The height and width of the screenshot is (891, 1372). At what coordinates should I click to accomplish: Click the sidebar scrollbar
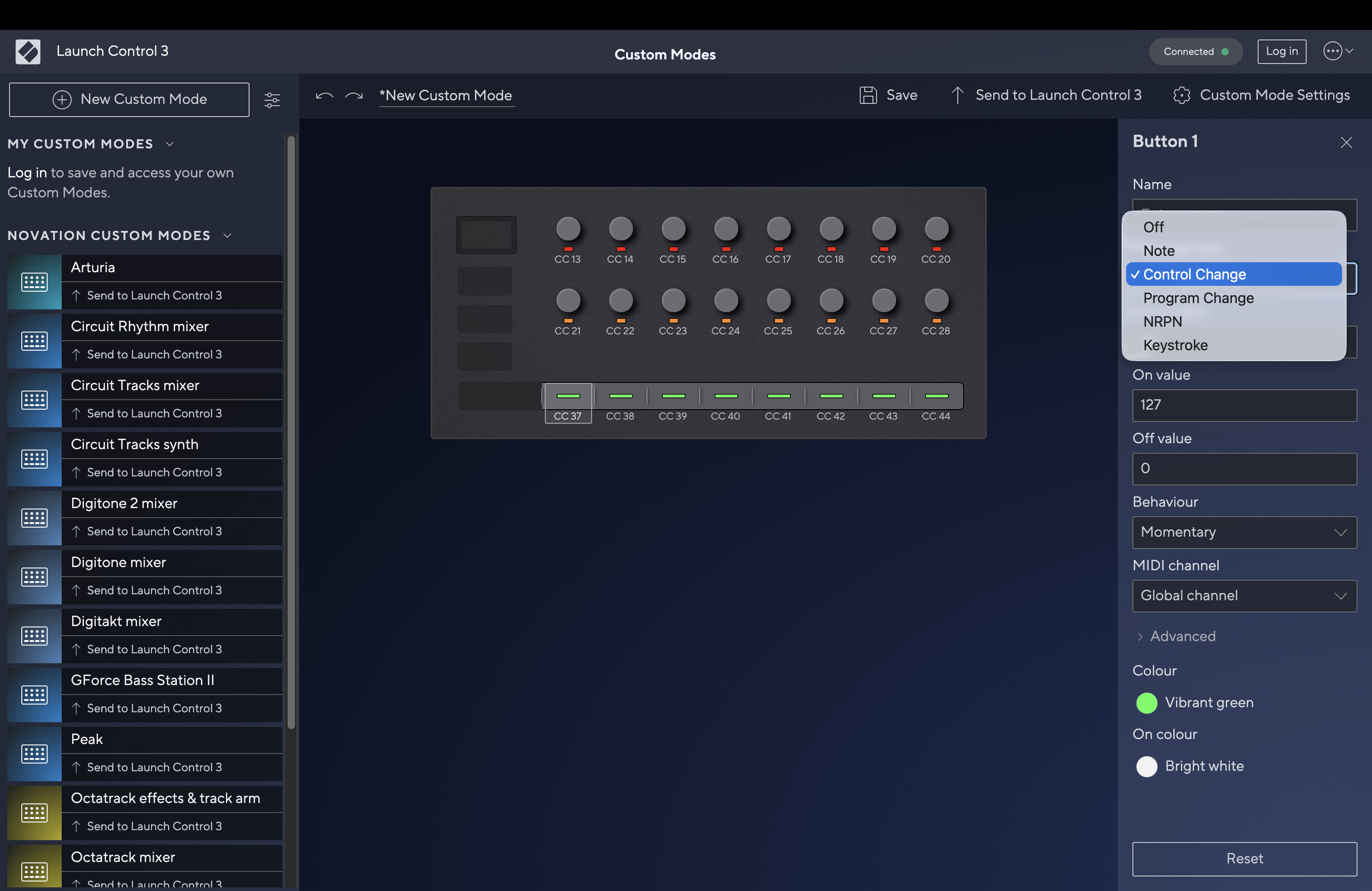291,432
